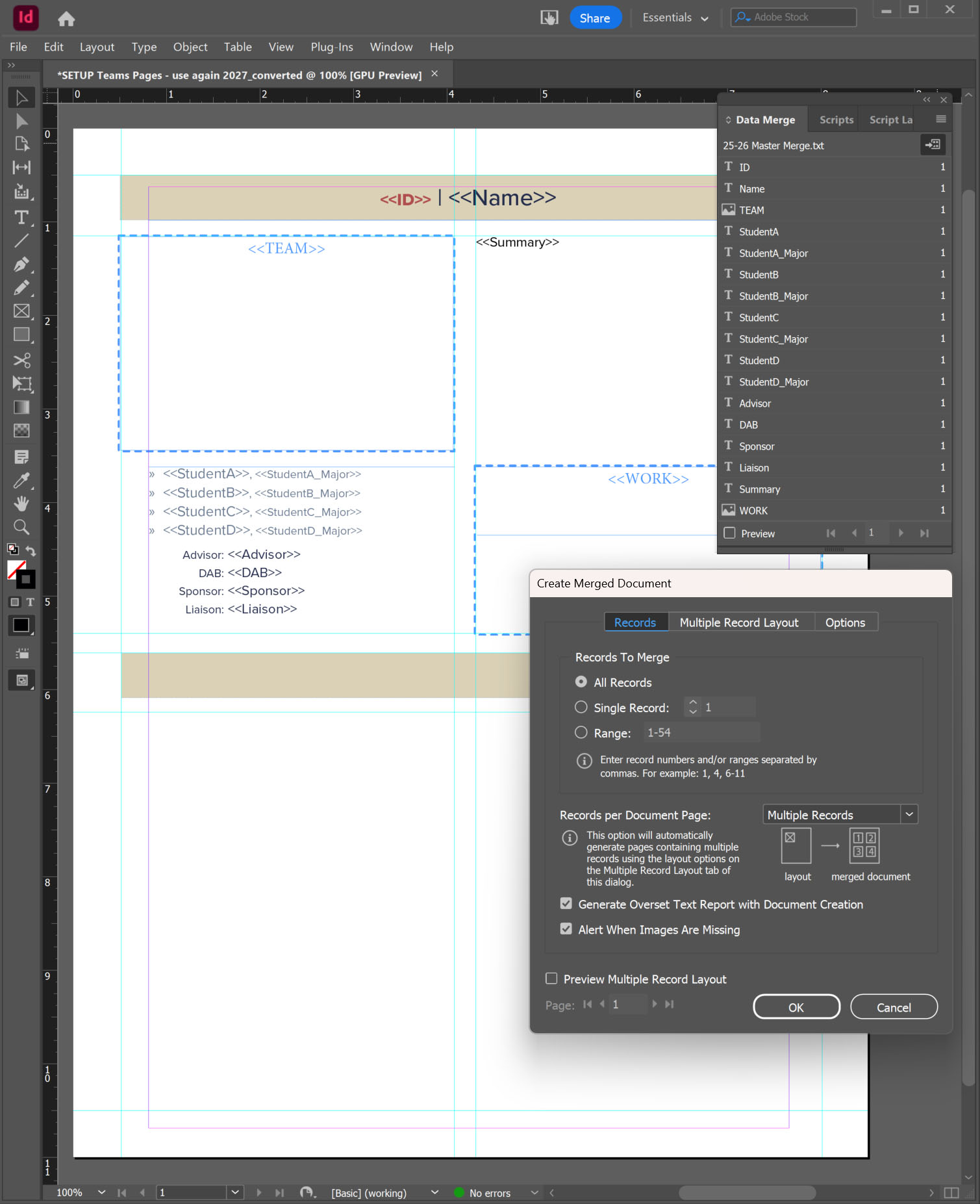Open the zoom level dropdown at 100%

101,1192
